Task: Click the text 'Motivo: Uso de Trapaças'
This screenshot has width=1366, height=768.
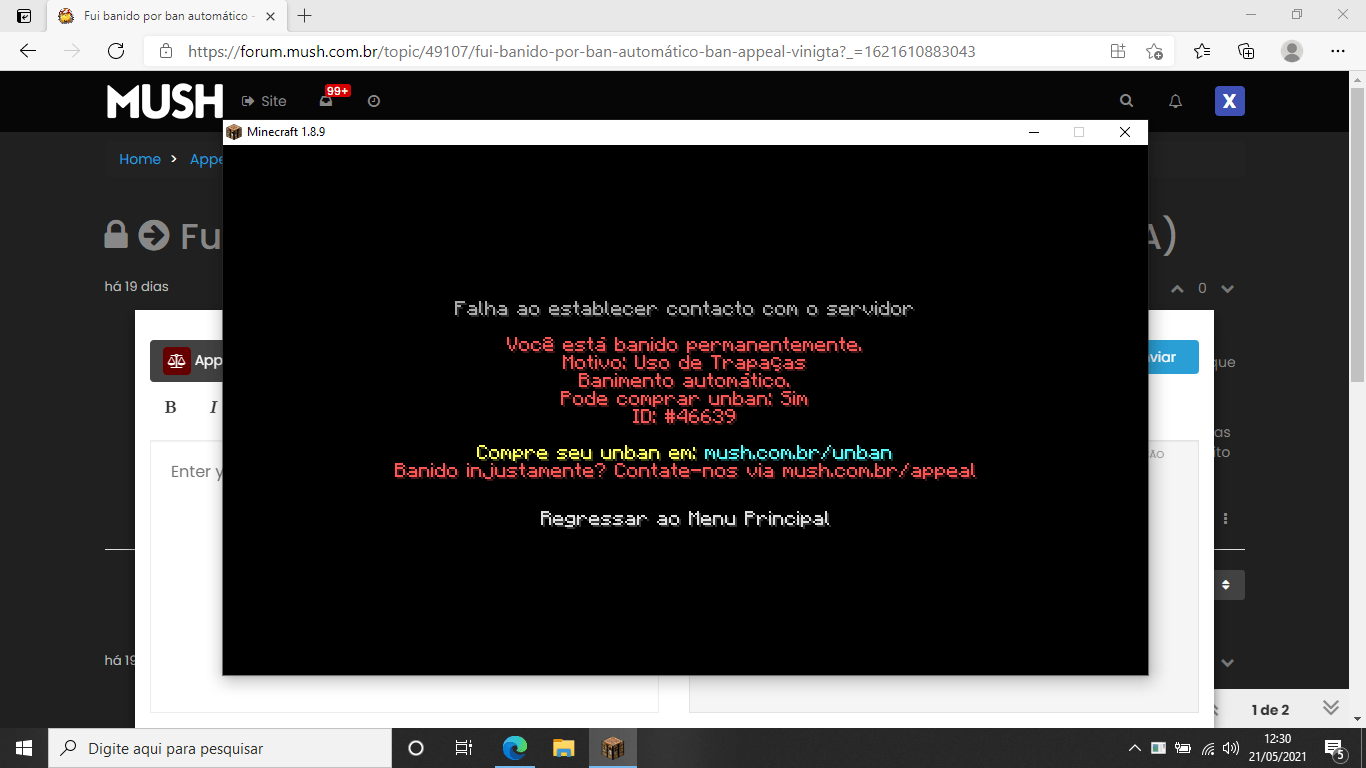Action: tap(684, 363)
